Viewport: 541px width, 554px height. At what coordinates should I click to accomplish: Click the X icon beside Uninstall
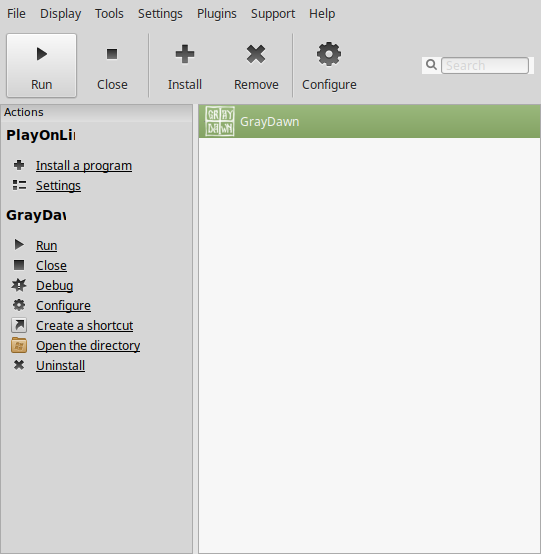click(19, 365)
